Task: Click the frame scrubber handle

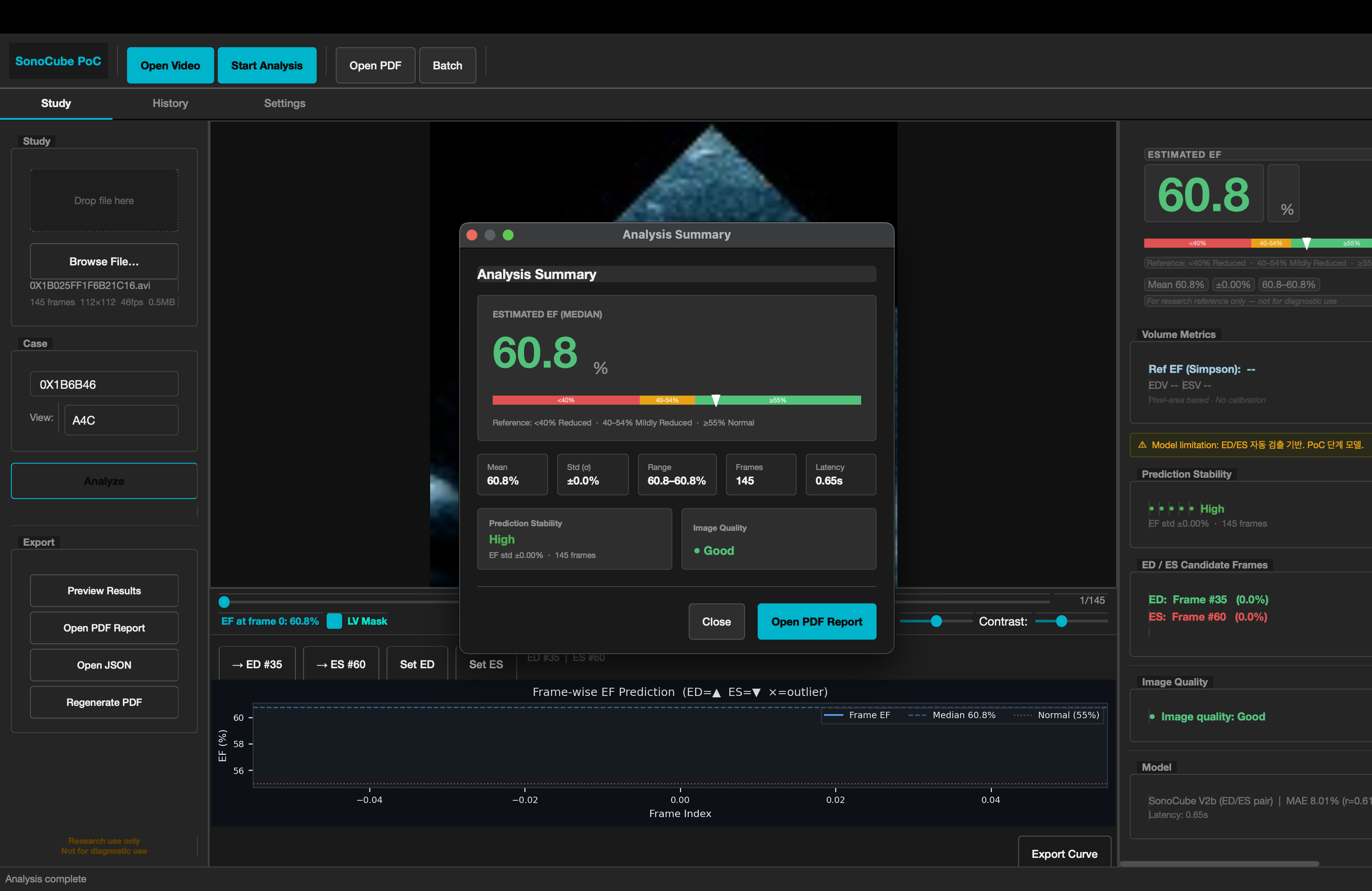Action: 224,602
